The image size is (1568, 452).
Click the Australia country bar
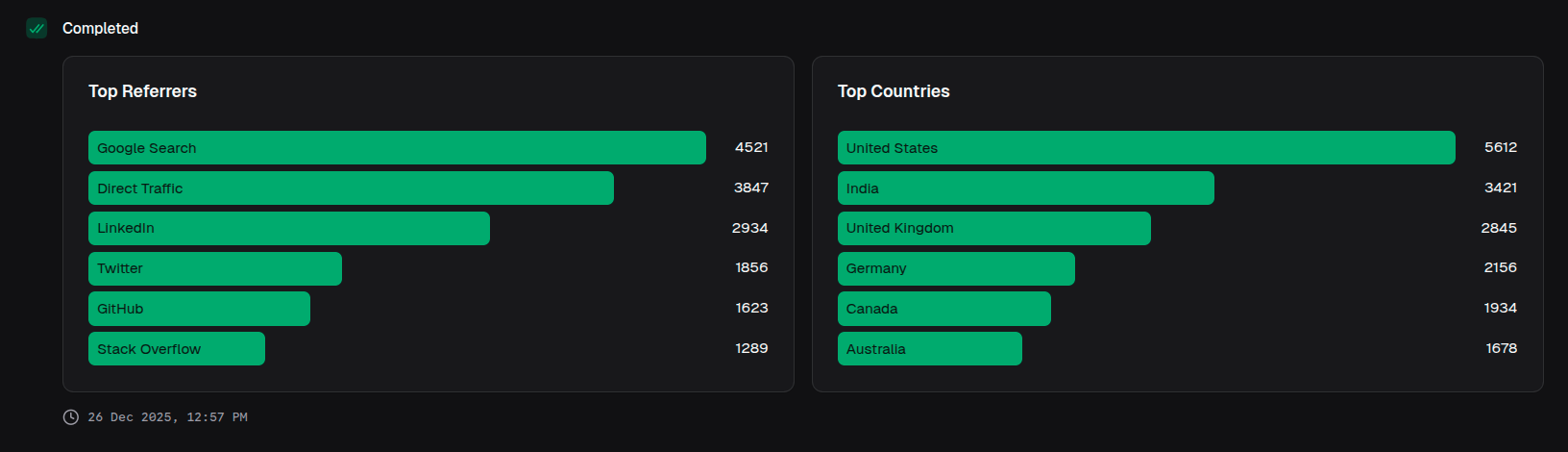[x=929, y=349]
